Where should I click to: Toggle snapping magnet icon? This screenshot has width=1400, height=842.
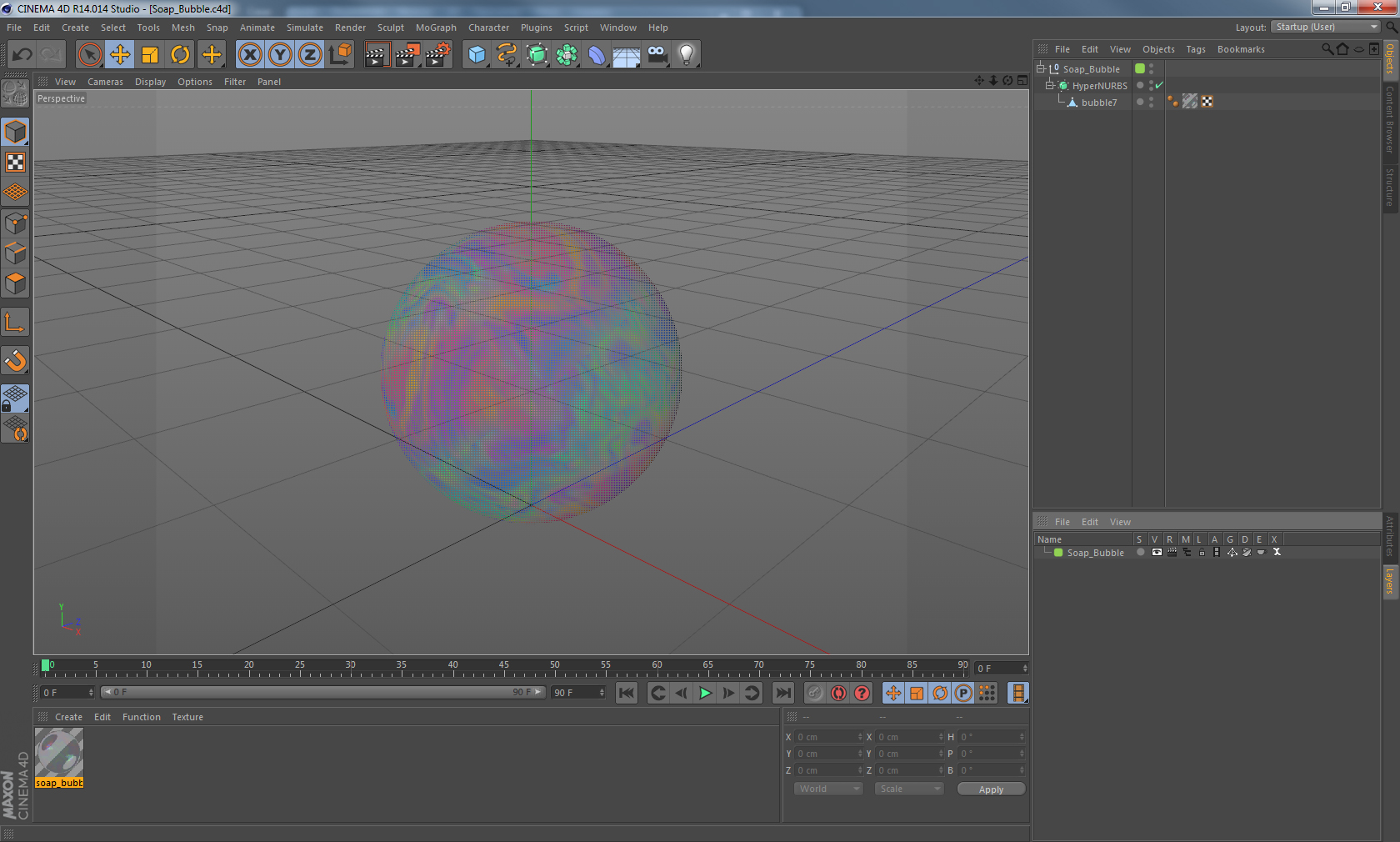click(x=15, y=360)
